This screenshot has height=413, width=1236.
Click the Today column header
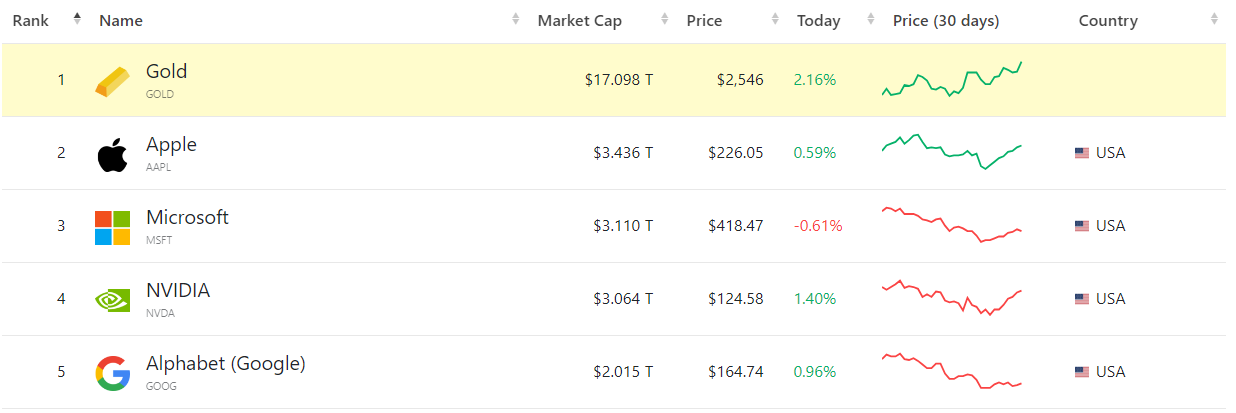coord(818,21)
